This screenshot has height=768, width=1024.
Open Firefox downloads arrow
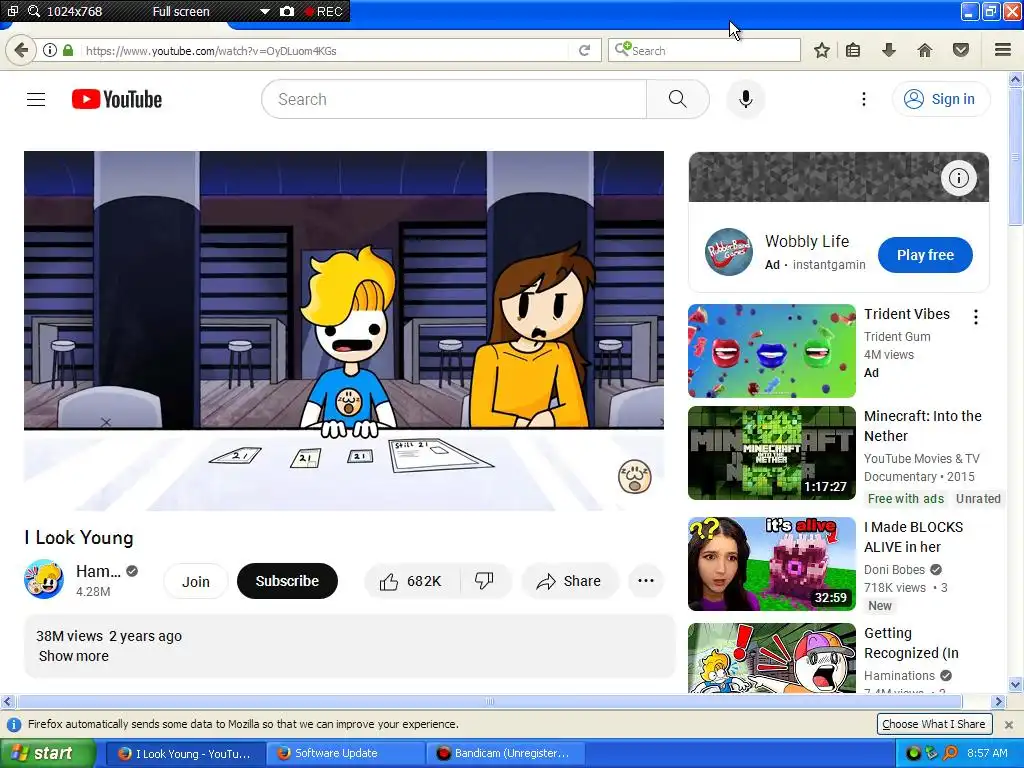click(x=888, y=50)
